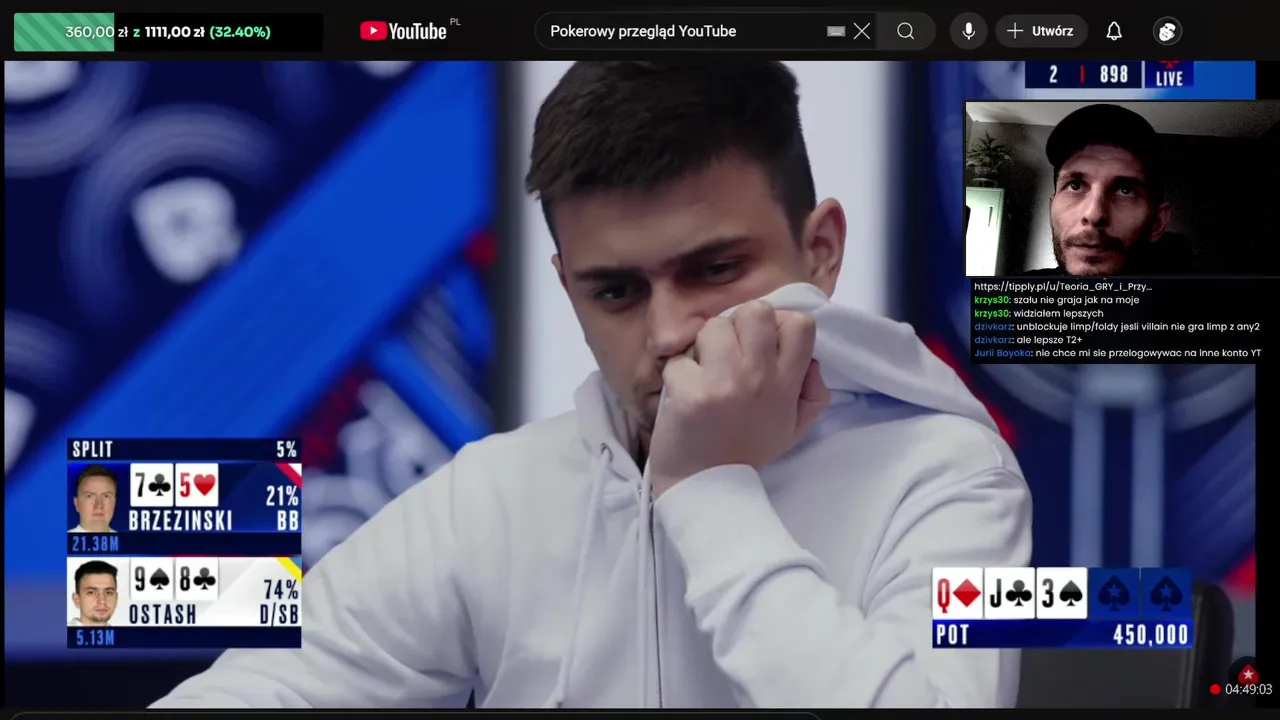This screenshot has height=720, width=1280.
Task: Click the LIVE indicator badge
Action: coord(1169,78)
